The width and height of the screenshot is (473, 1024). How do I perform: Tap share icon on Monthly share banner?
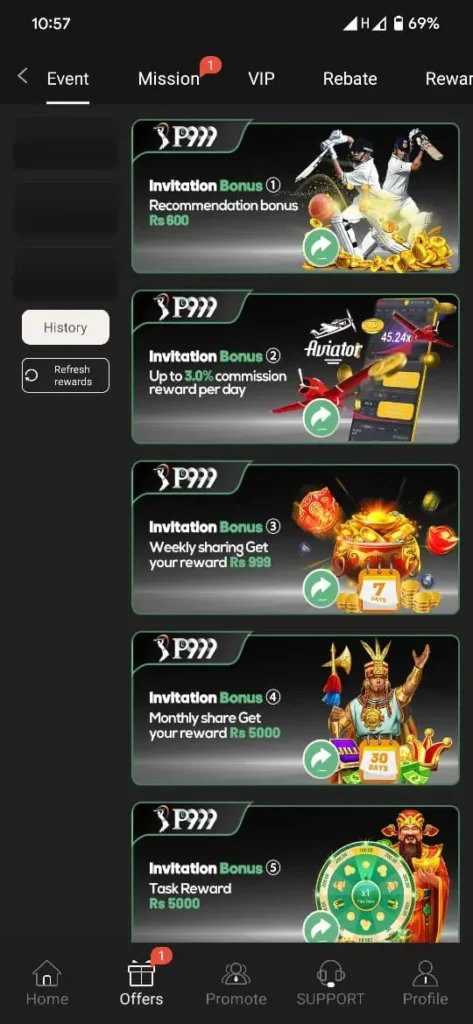tap(321, 759)
